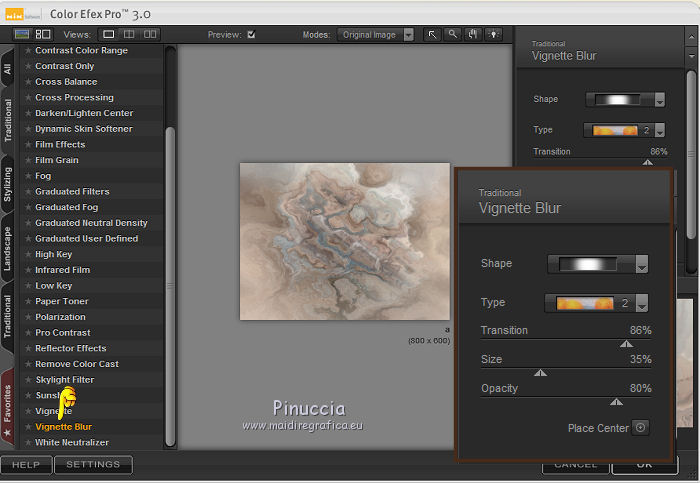Expand Type dropdown in enlarged panel
700x483 pixels.
click(642, 304)
